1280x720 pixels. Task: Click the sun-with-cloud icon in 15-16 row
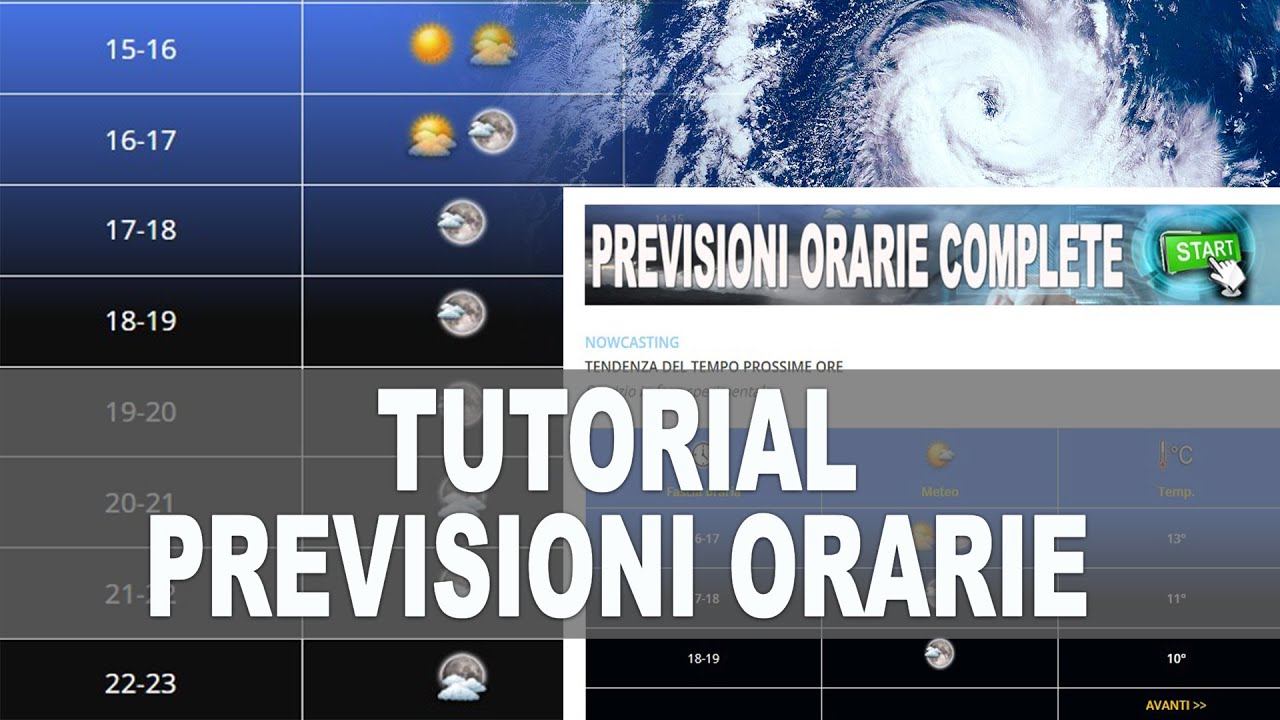pos(493,45)
